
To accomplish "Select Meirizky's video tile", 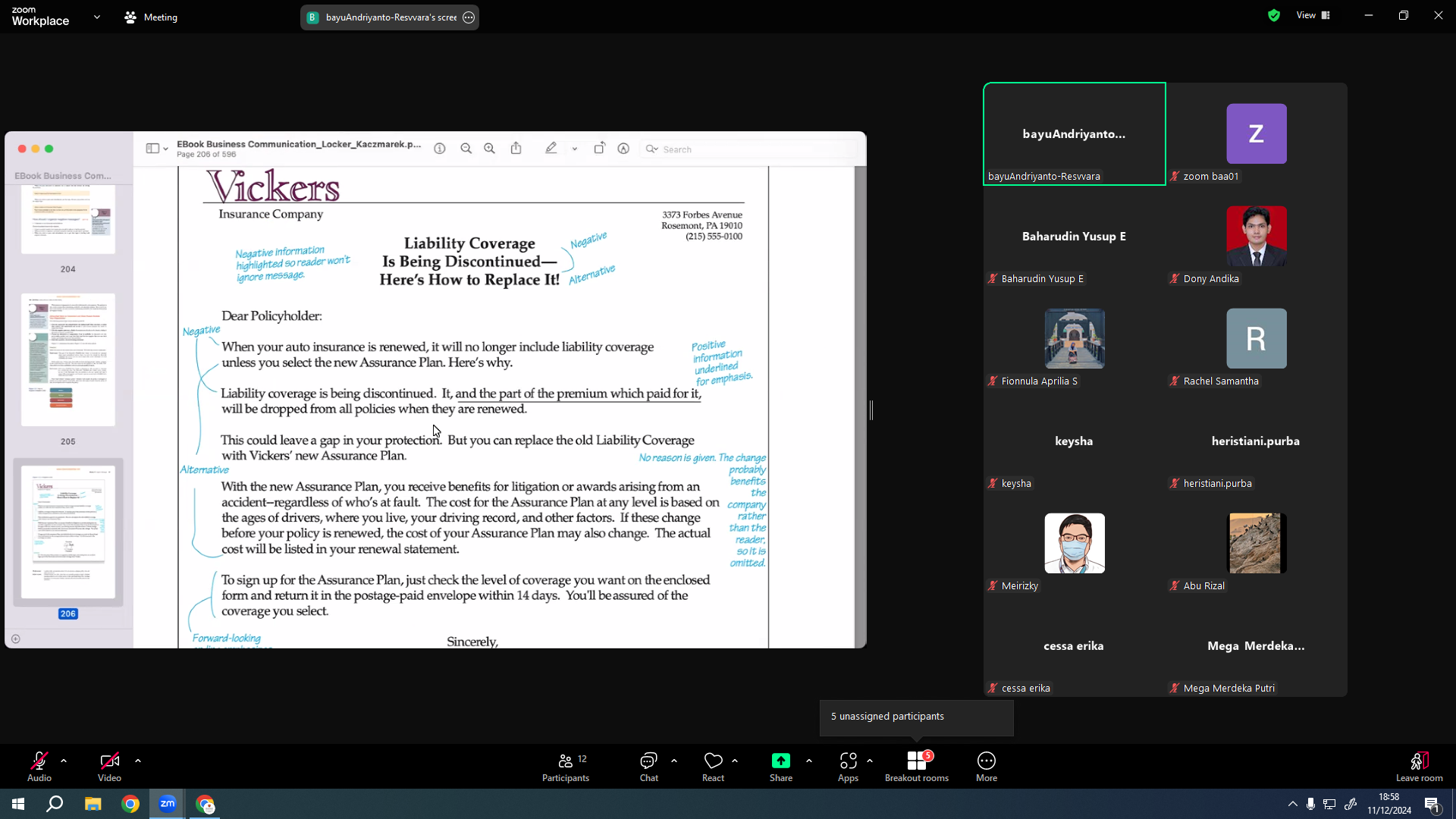I will click(x=1075, y=544).
